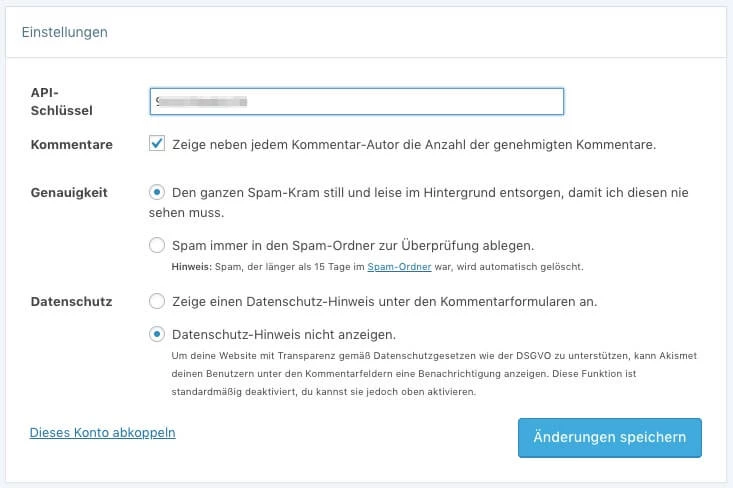
Task: Click the API-Schlüssel input field
Action: (357, 101)
